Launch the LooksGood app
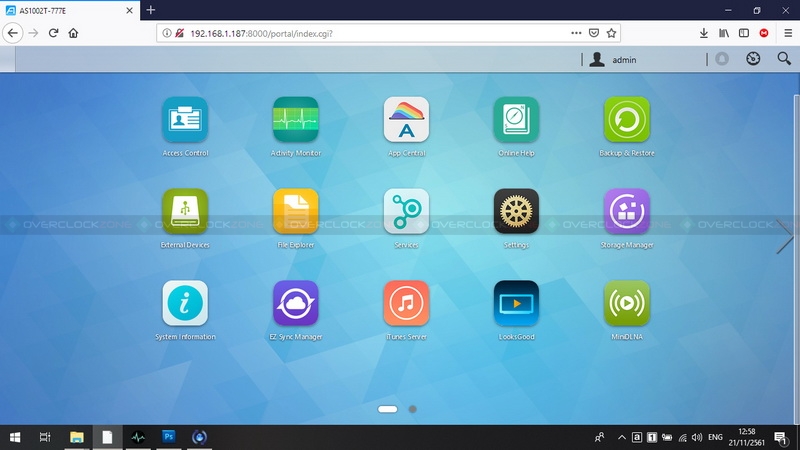 [516, 303]
